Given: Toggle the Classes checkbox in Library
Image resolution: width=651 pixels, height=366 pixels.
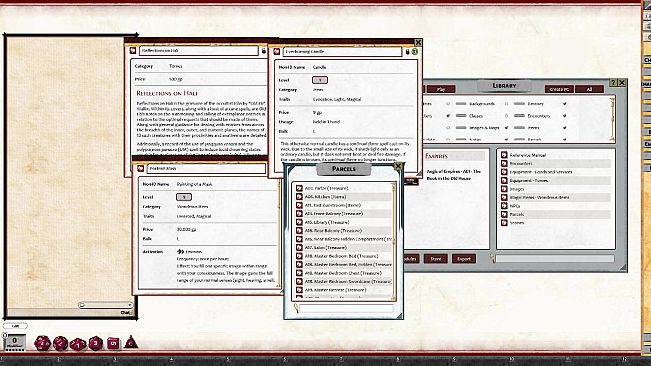Looking at the screenshot, I should 506,116.
